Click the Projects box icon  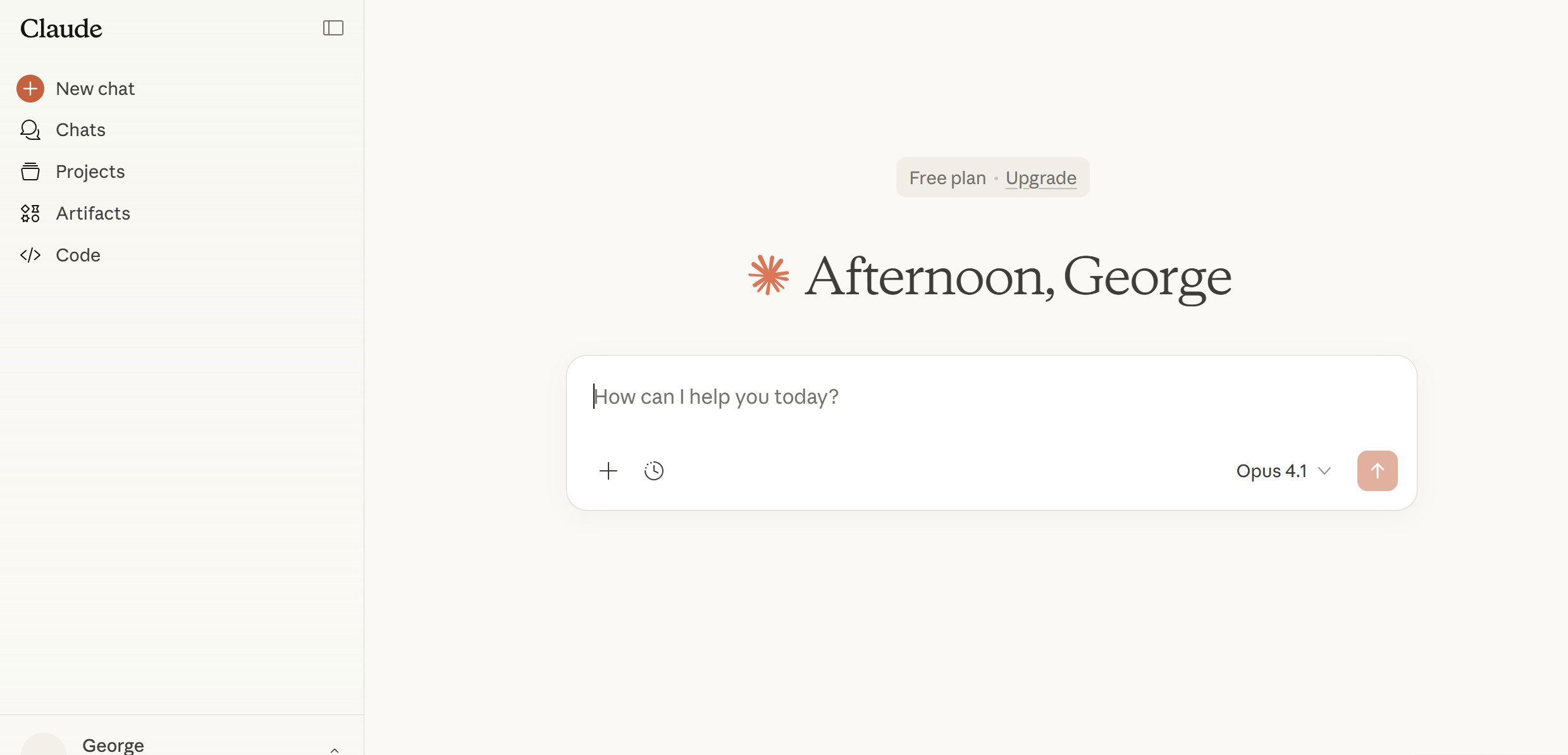tap(30, 172)
